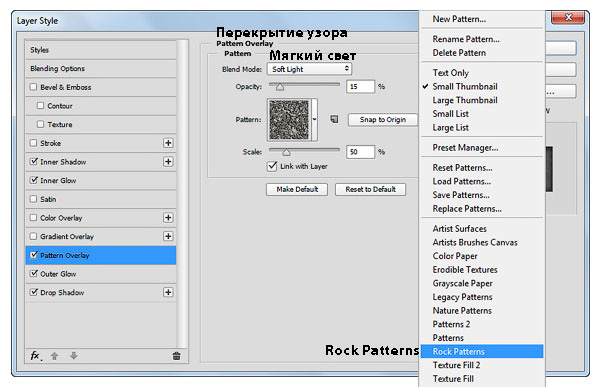The image size is (600, 387).
Task: Adjust the Opacity slider handle
Action: pos(280,87)
